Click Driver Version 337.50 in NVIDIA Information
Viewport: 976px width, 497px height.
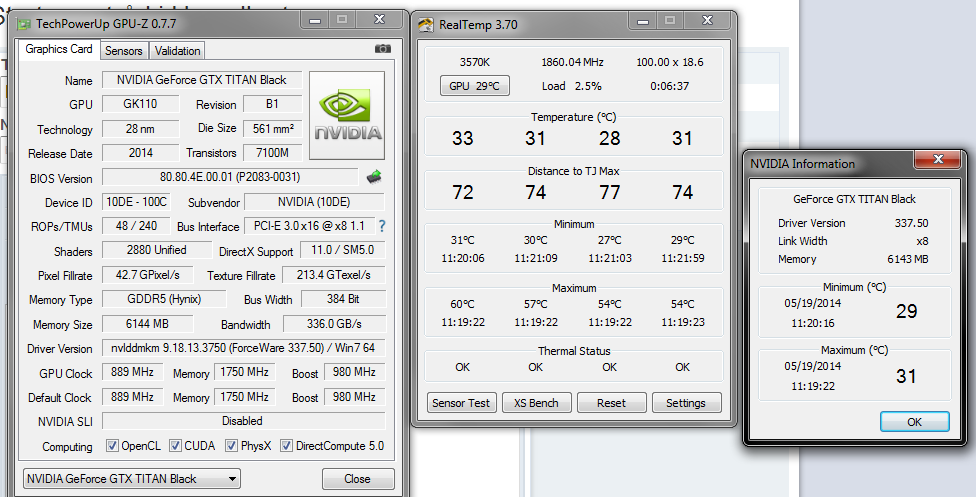point(911,223)
